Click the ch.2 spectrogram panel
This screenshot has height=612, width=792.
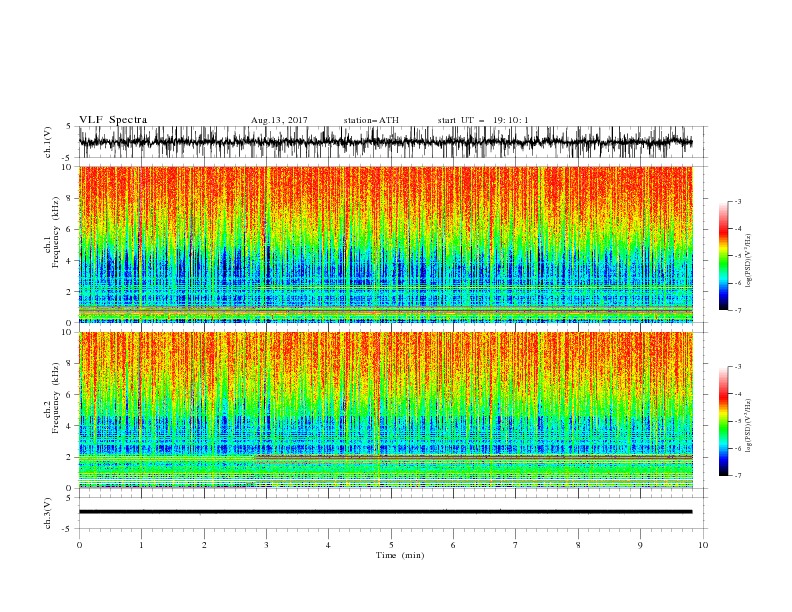point(385,410)
